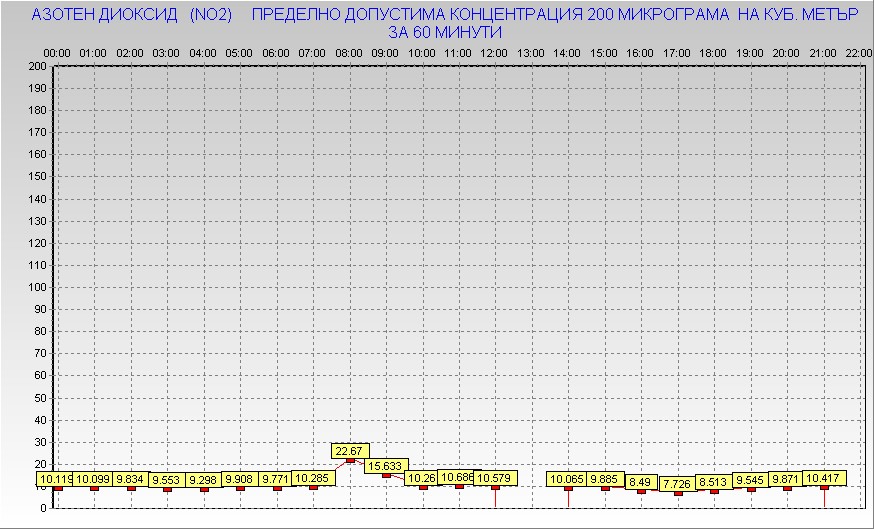Select the 10.579 data label
This screenshot has height=529, width=874.
[495, 478]
